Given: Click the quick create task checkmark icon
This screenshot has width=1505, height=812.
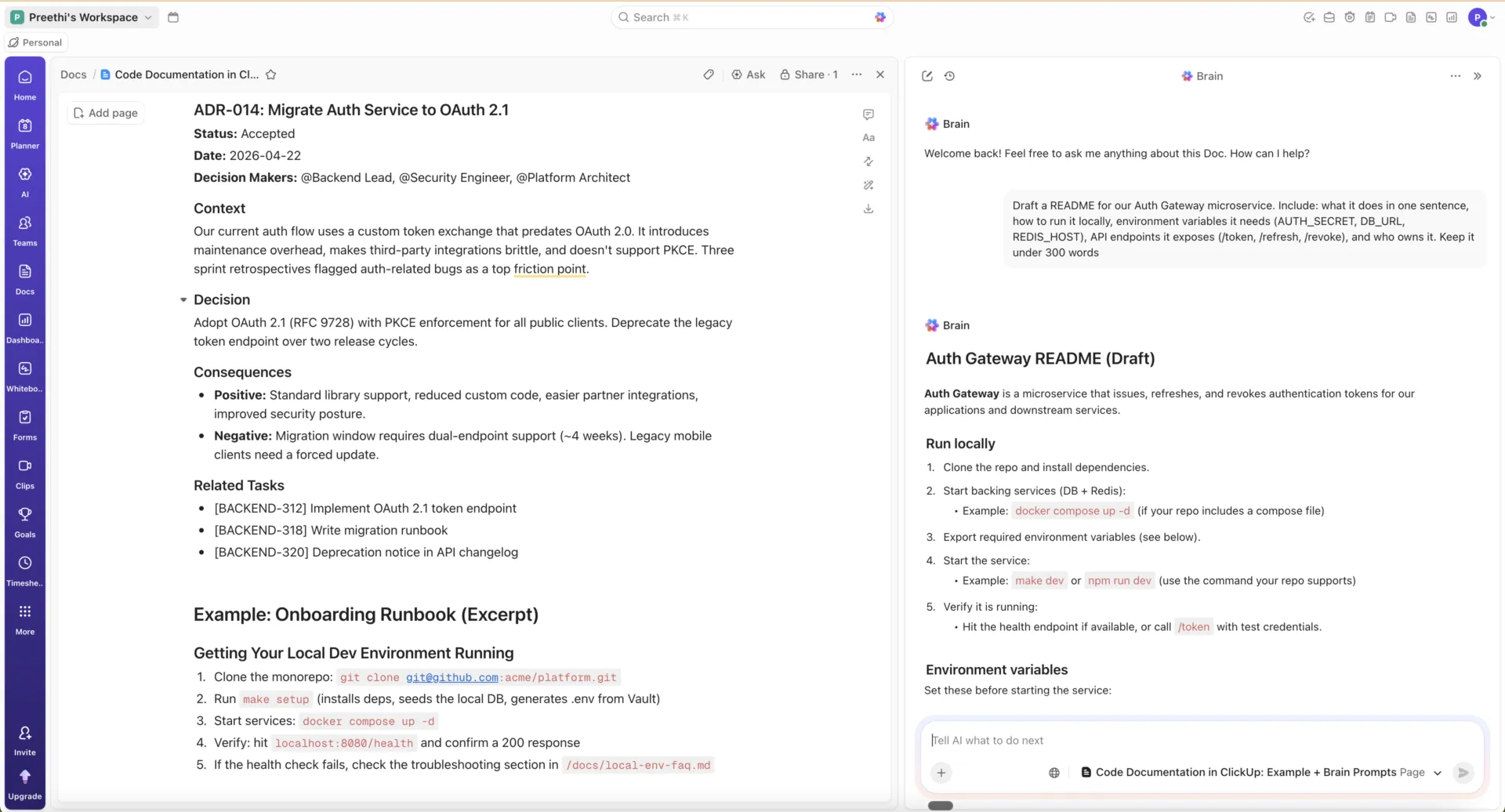Looking at the screenshot, I should point(1309,17).
